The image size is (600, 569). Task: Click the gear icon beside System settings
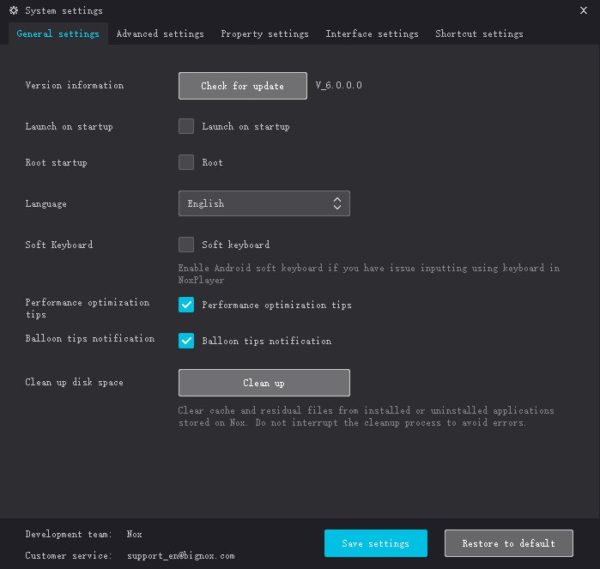14,11
